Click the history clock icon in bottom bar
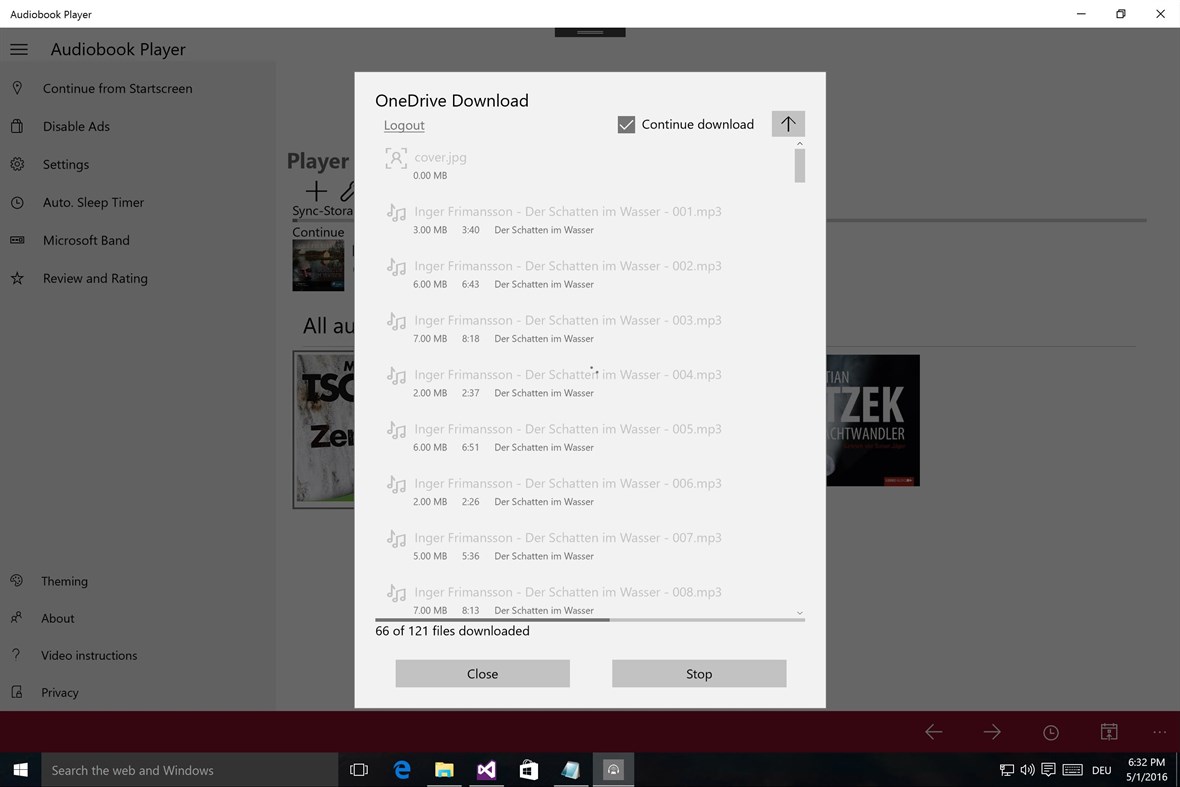 tap(1051, 732)
